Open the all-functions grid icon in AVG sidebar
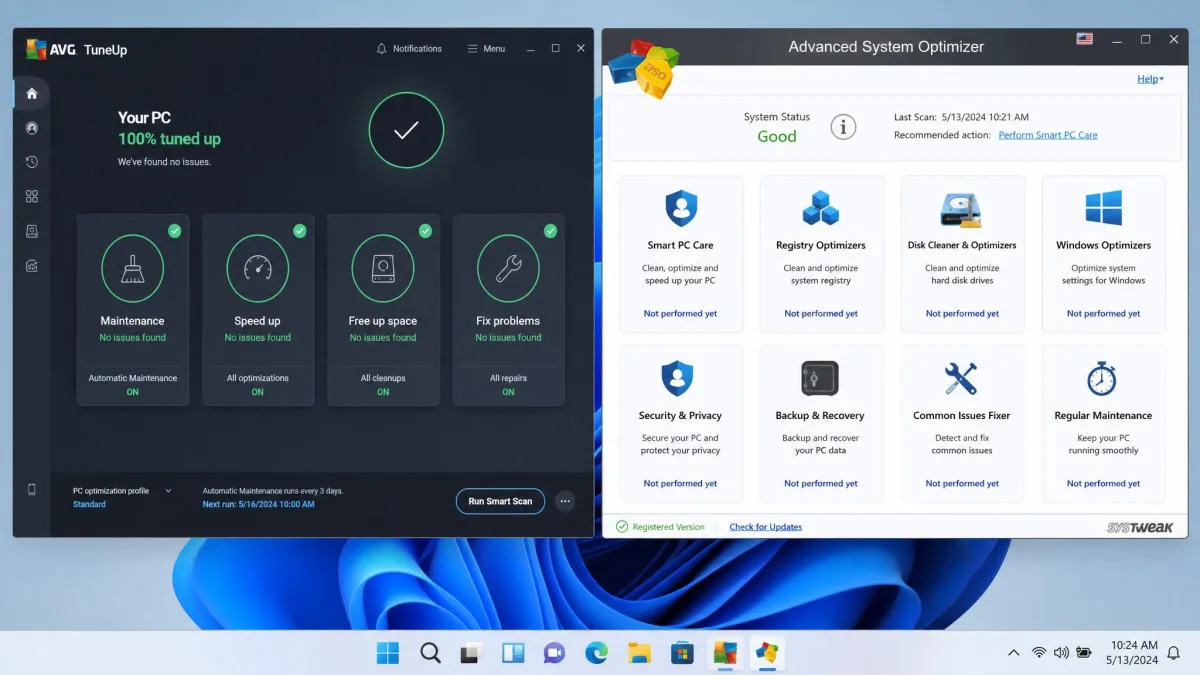The height and width of the screenshot is (675, 1200). (x=32, y=197)
